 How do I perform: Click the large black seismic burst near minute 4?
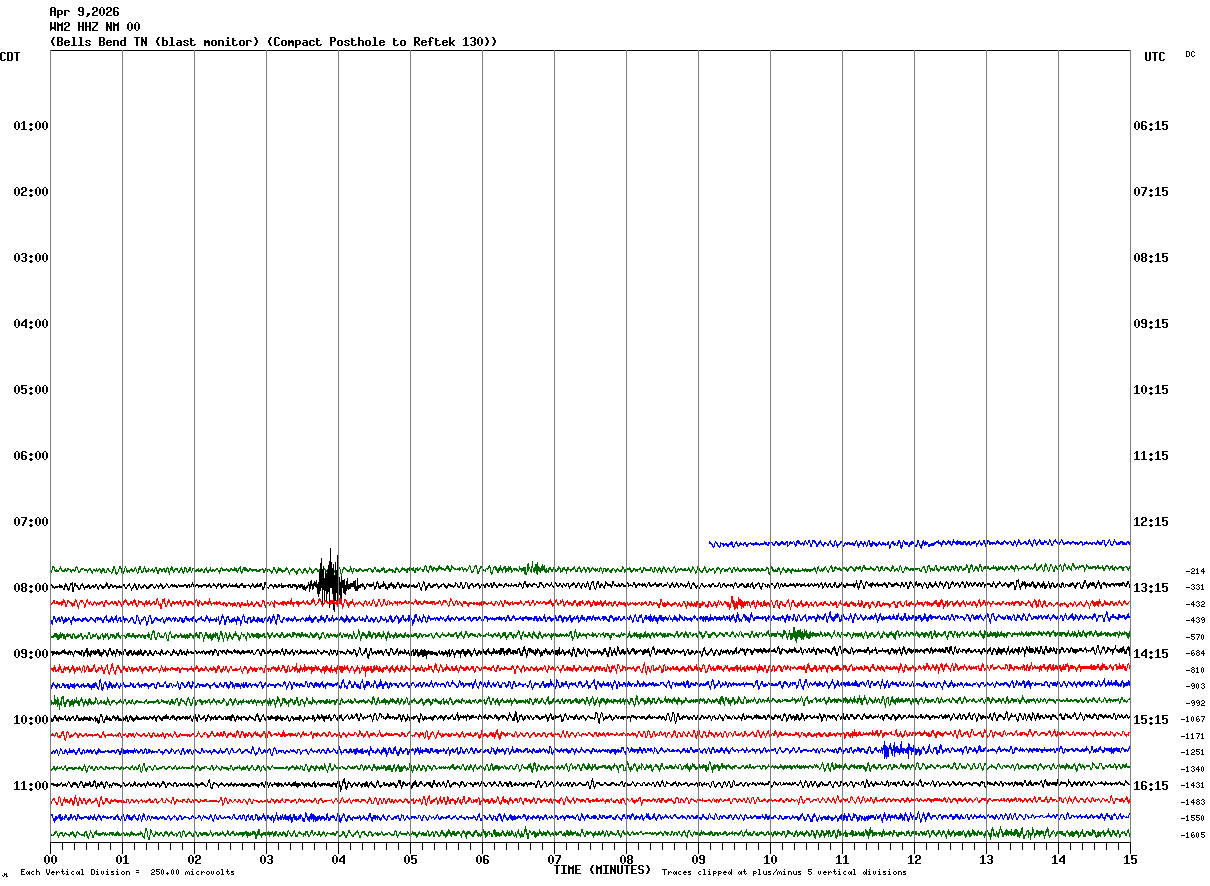point(332,580)
